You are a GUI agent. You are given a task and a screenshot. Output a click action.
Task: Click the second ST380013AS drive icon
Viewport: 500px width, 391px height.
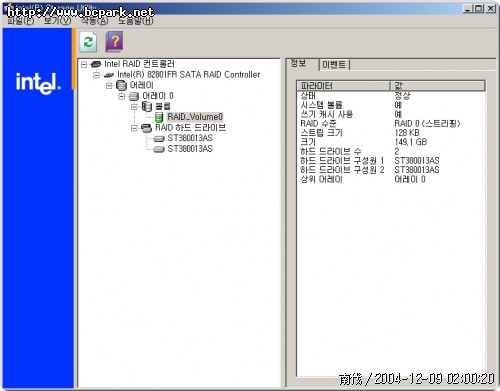pos(159,149)
